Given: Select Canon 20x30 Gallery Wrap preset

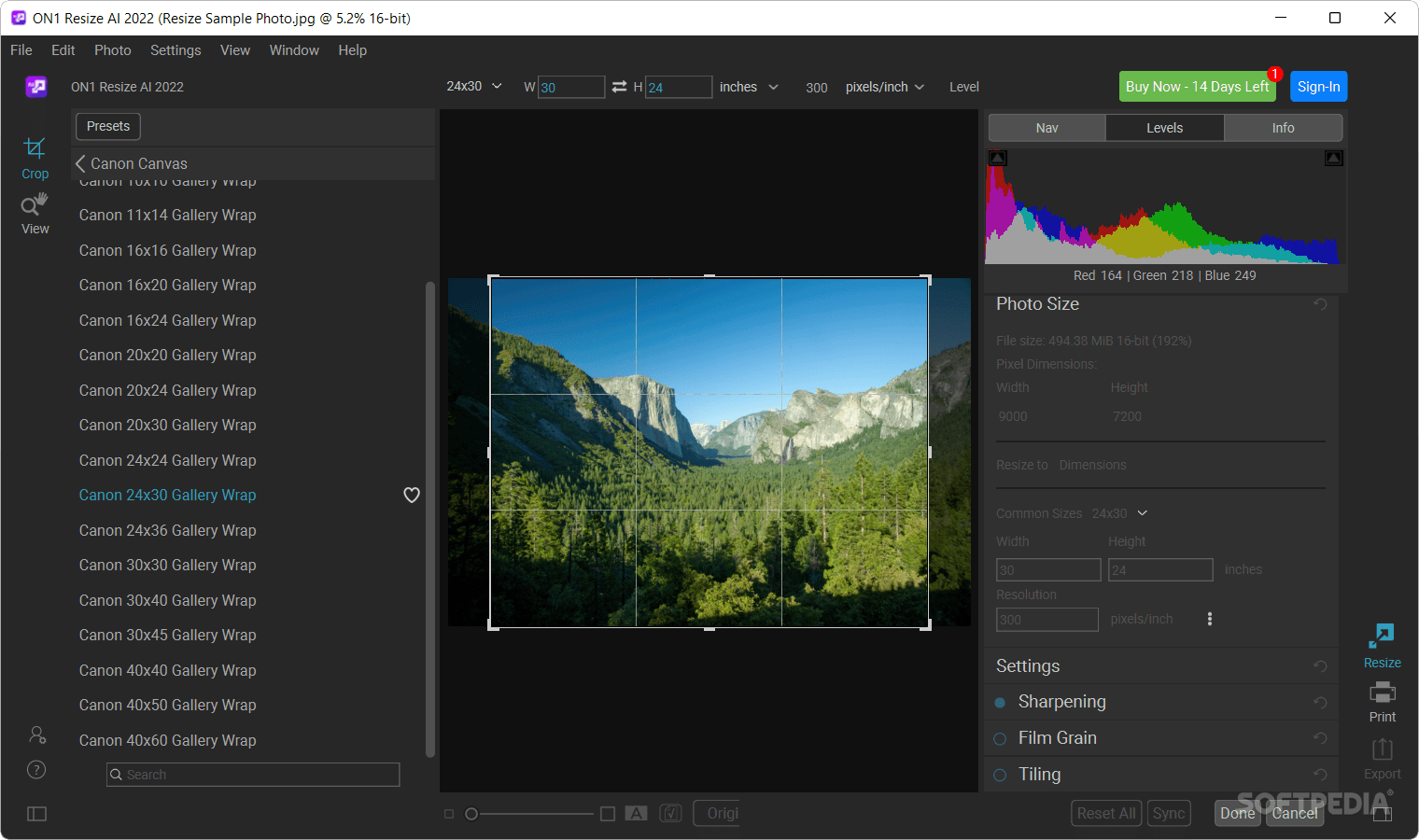Looking at the screenshot, I should 168,425.
